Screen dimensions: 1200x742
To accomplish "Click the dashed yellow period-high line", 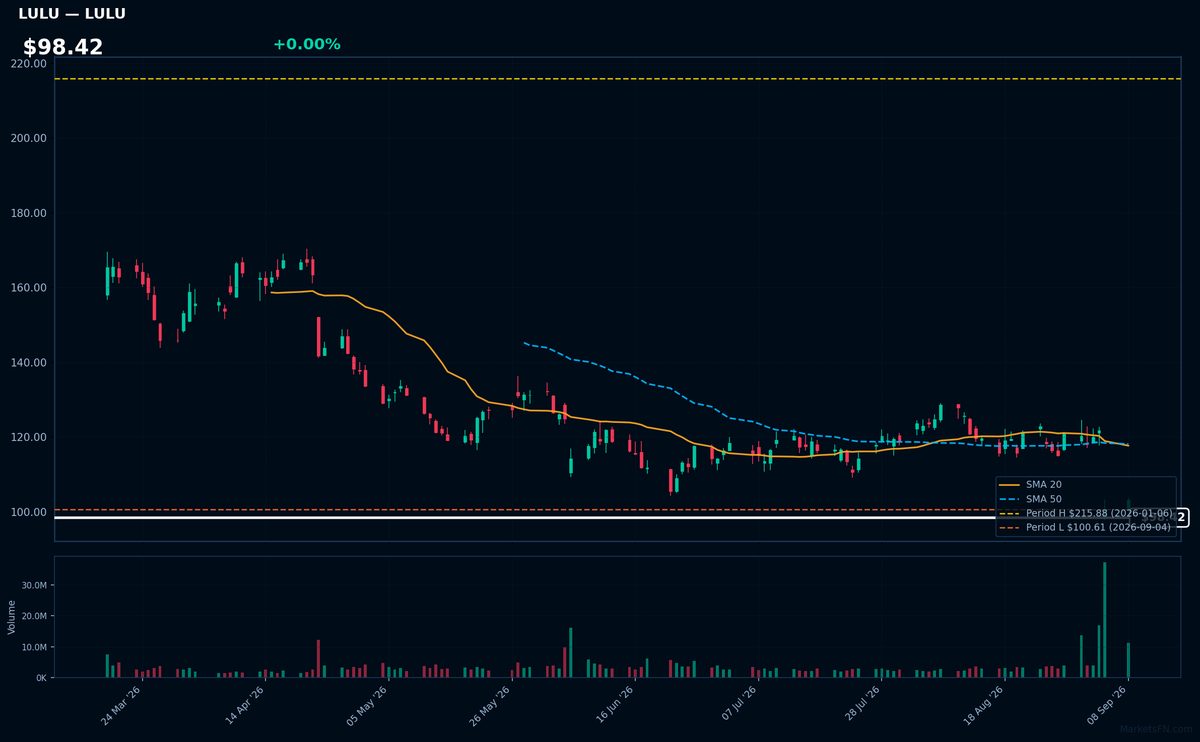I will click(x=617, y=79).
